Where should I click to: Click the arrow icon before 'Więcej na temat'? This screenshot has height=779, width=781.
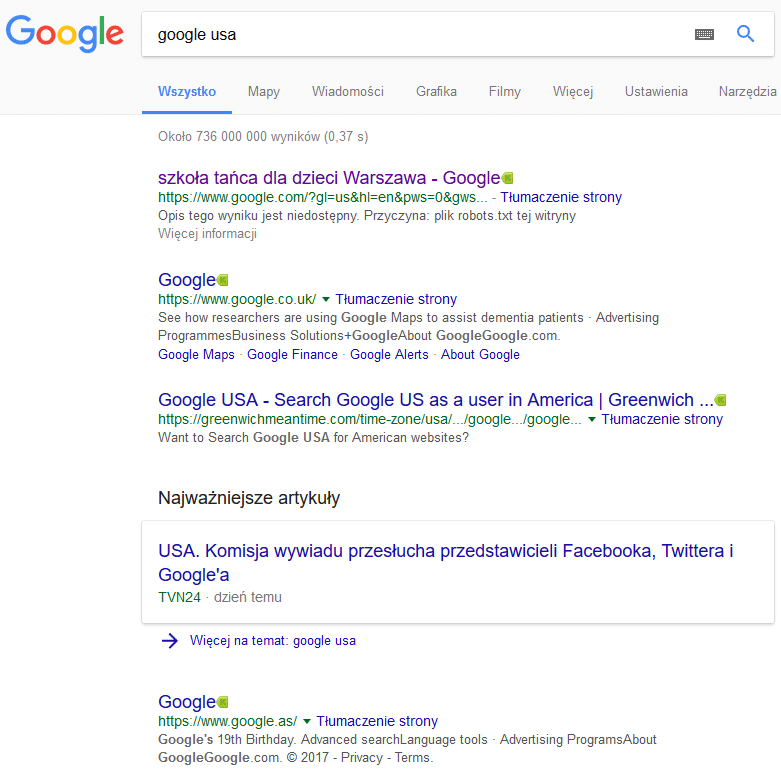169,641
